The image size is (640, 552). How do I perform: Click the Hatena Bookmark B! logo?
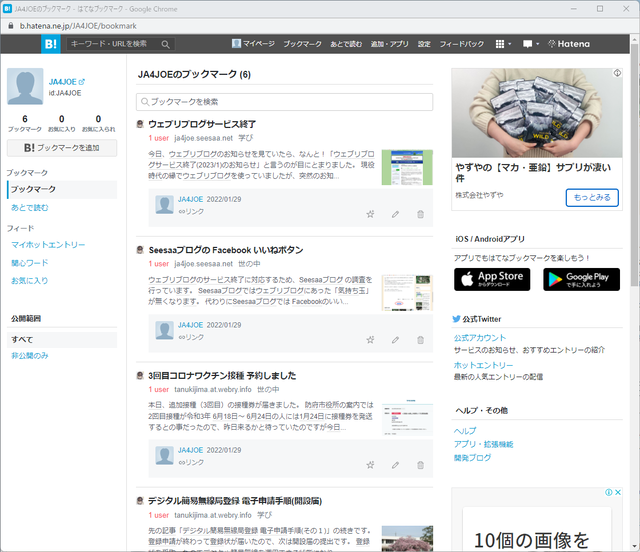tap(51, 44)
